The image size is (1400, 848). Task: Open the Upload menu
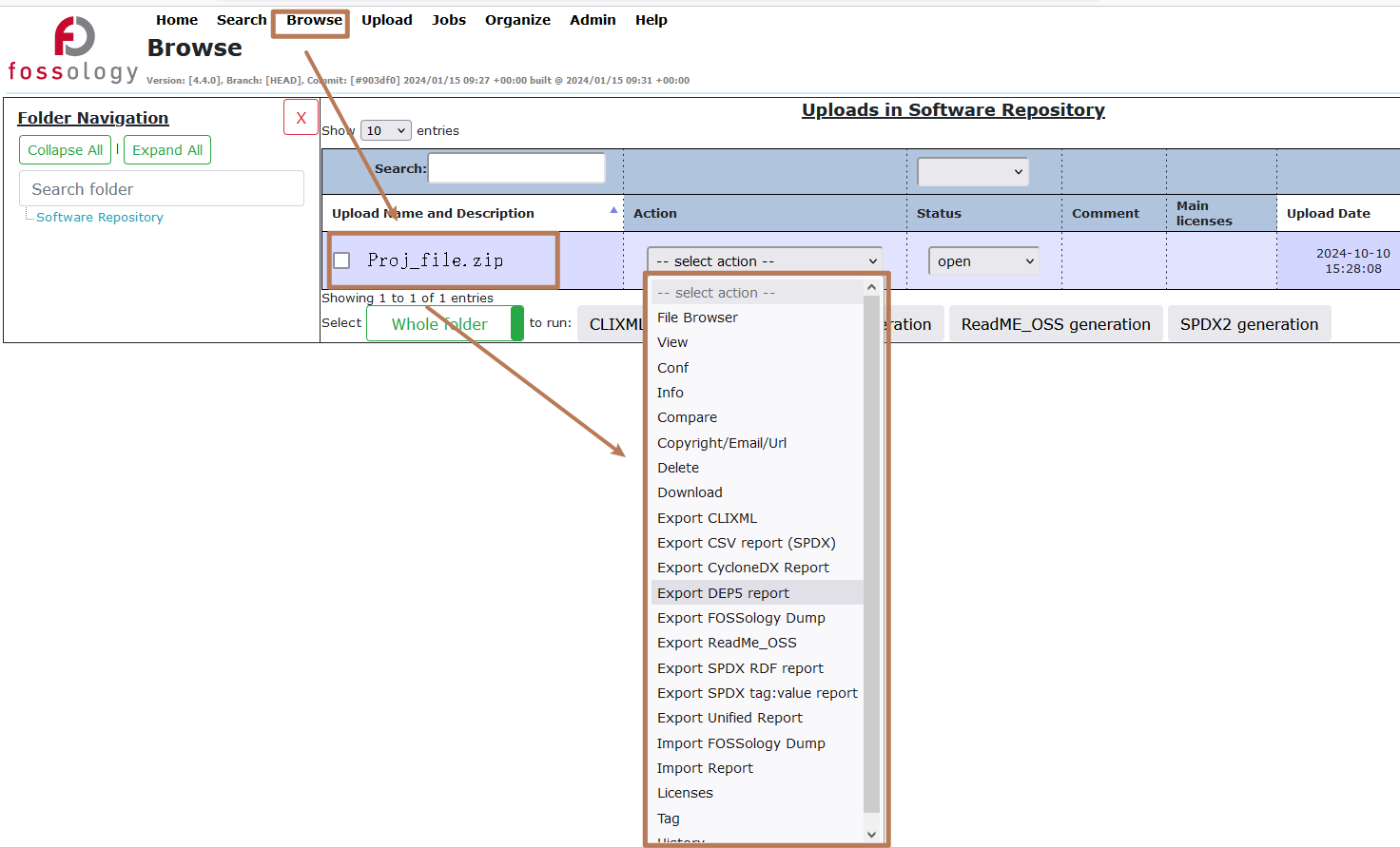pos(386,20)
